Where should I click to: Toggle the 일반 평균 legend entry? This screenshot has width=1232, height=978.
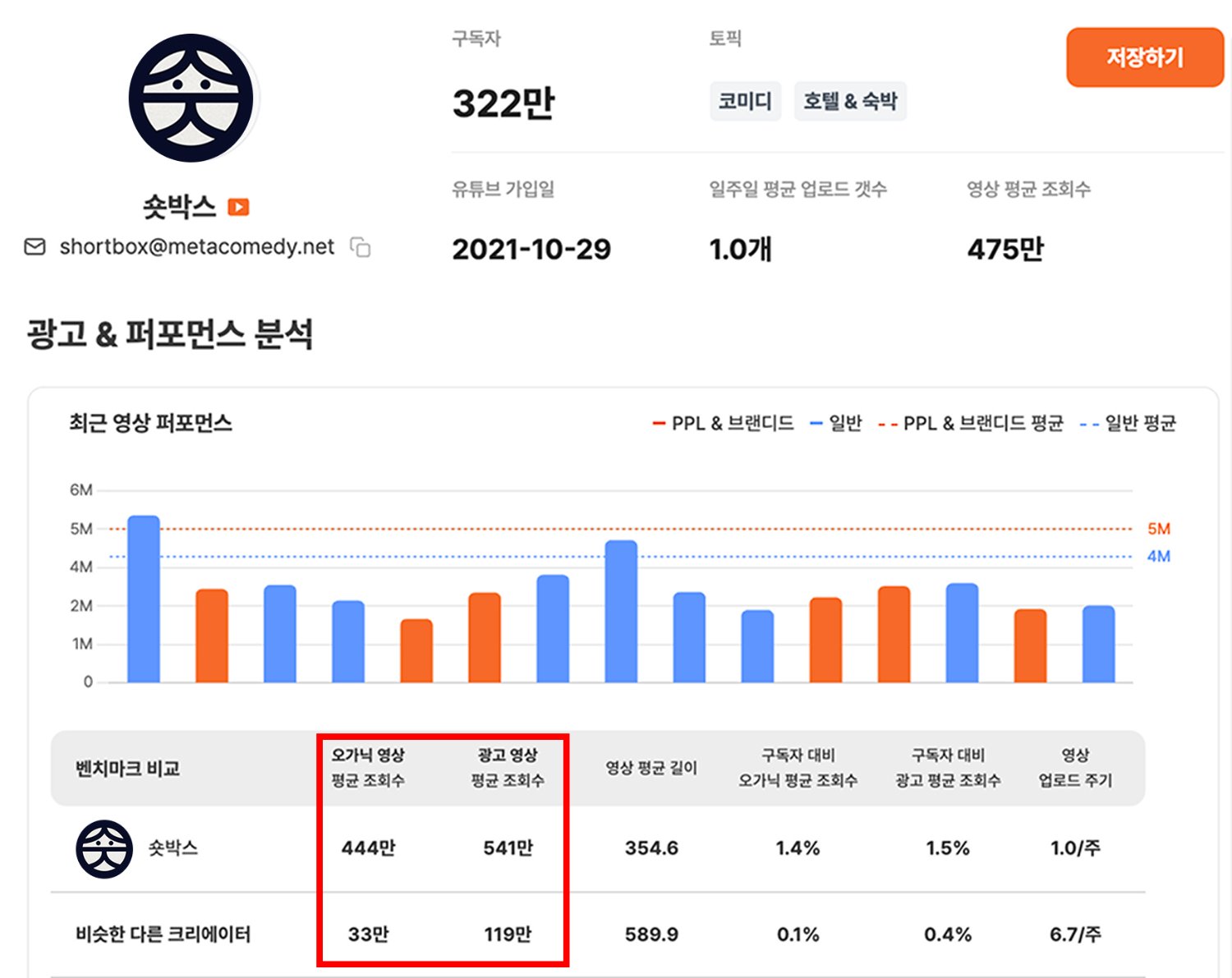click(1129, 423)
